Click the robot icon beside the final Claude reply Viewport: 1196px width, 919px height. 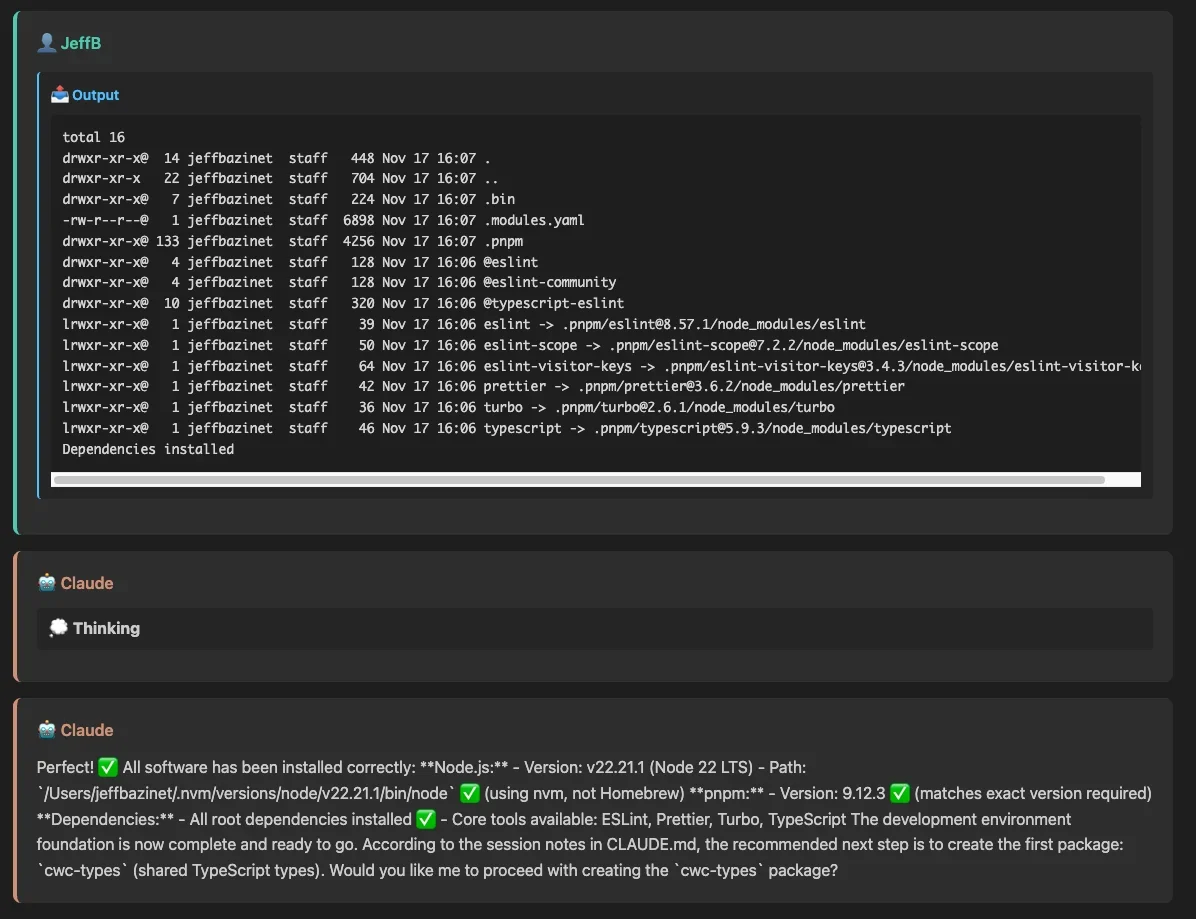coord(46,730)
